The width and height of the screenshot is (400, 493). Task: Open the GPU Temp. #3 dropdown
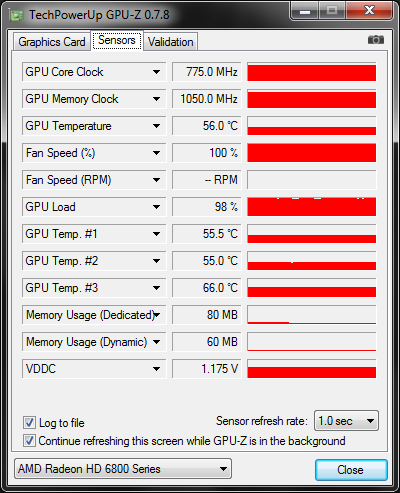(156, 288)
